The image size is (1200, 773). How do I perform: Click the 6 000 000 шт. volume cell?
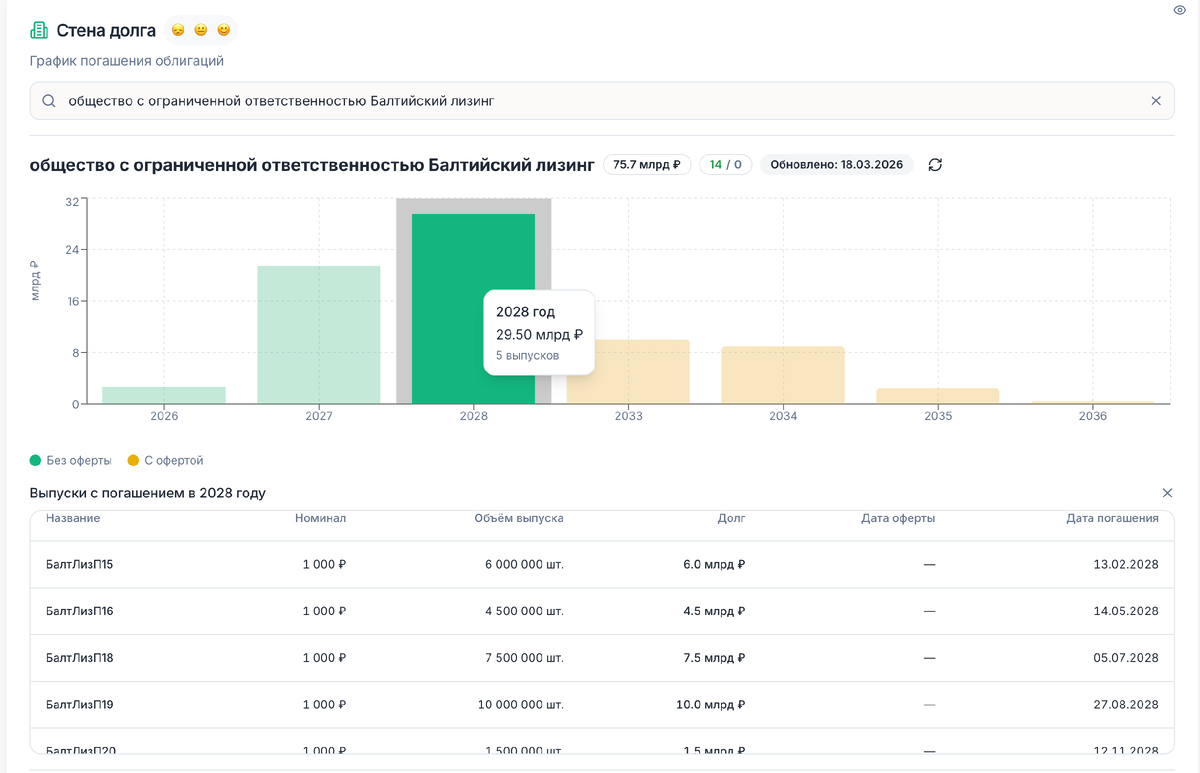click(524, 564)
